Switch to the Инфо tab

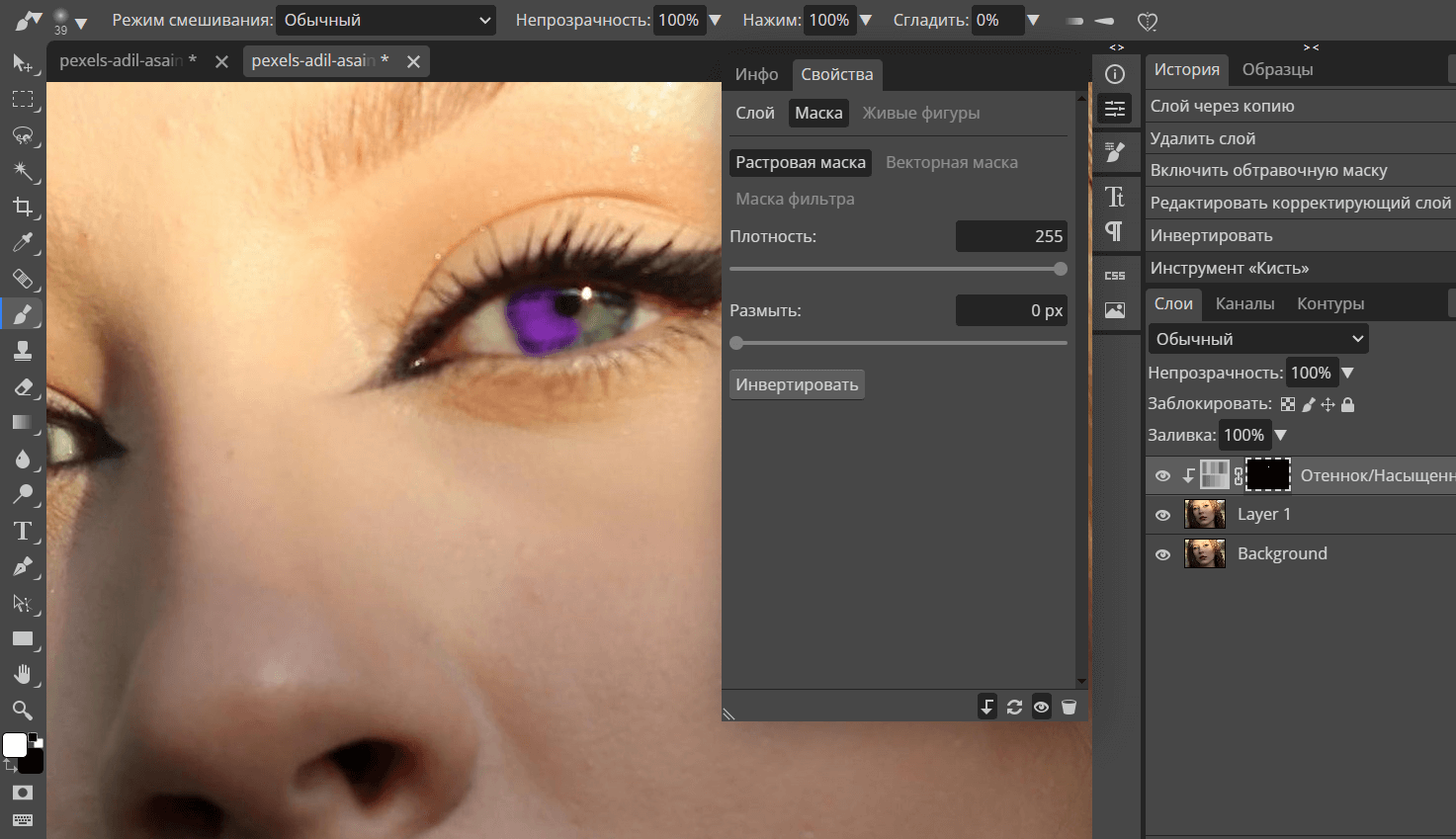point(756,74)
